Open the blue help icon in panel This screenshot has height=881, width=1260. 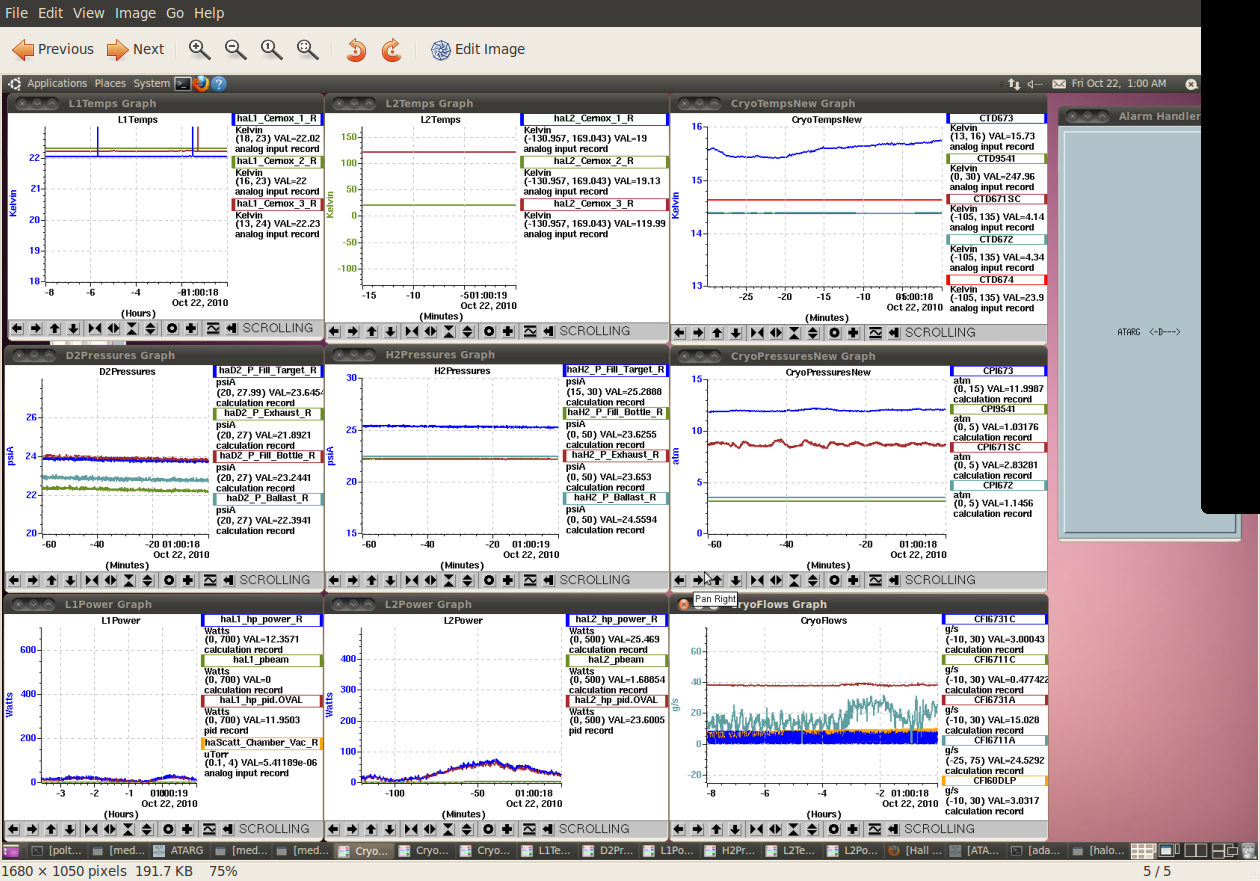[x=219, y=84]
